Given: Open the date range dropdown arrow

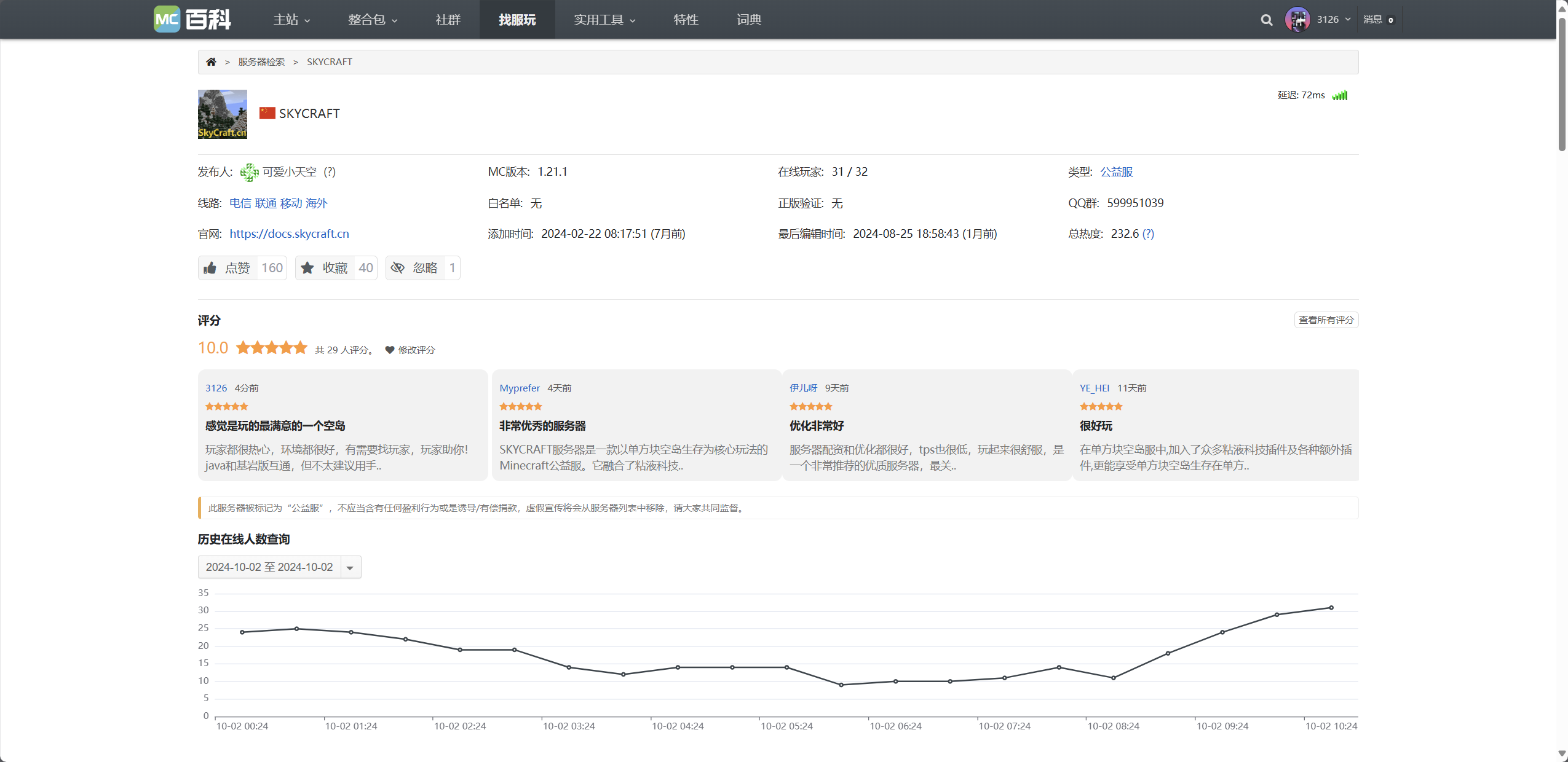Looking at the screenshot, I should coord(350,567).
